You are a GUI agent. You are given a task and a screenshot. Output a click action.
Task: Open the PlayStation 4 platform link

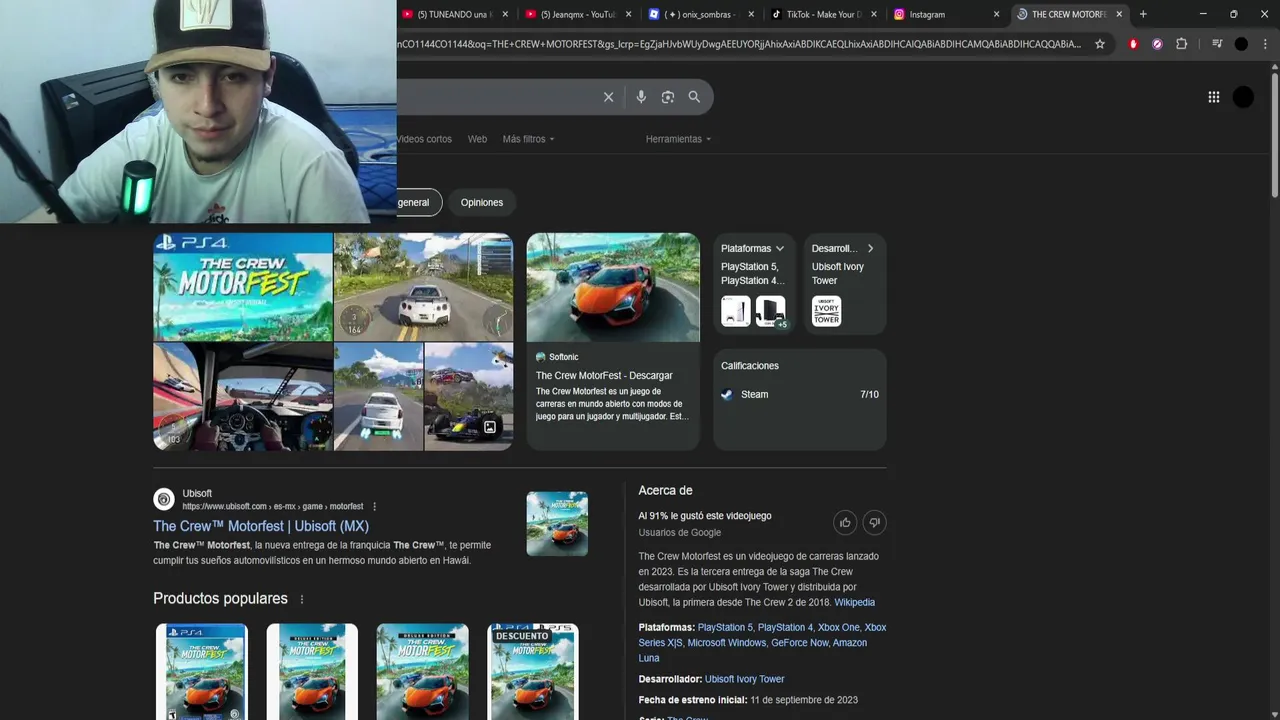click(785, 628)
